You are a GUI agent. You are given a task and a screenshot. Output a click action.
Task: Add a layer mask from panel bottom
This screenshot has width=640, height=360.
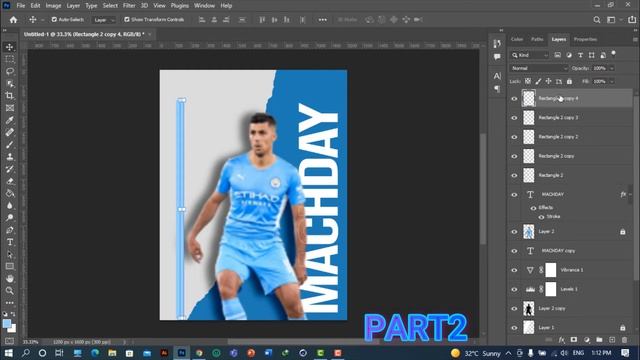574,340
